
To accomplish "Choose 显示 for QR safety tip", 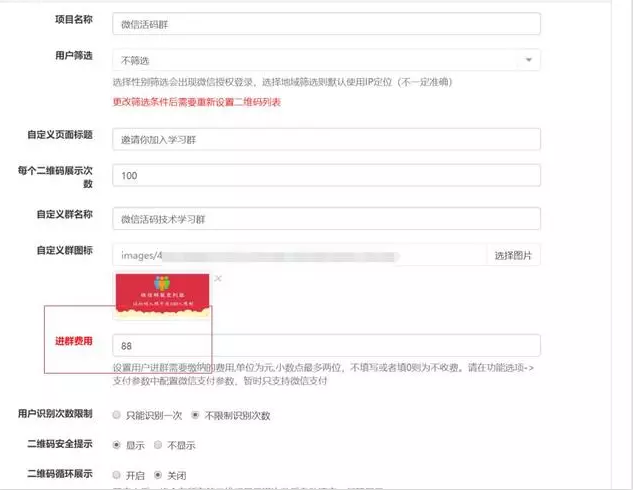I will coord(116,445).
